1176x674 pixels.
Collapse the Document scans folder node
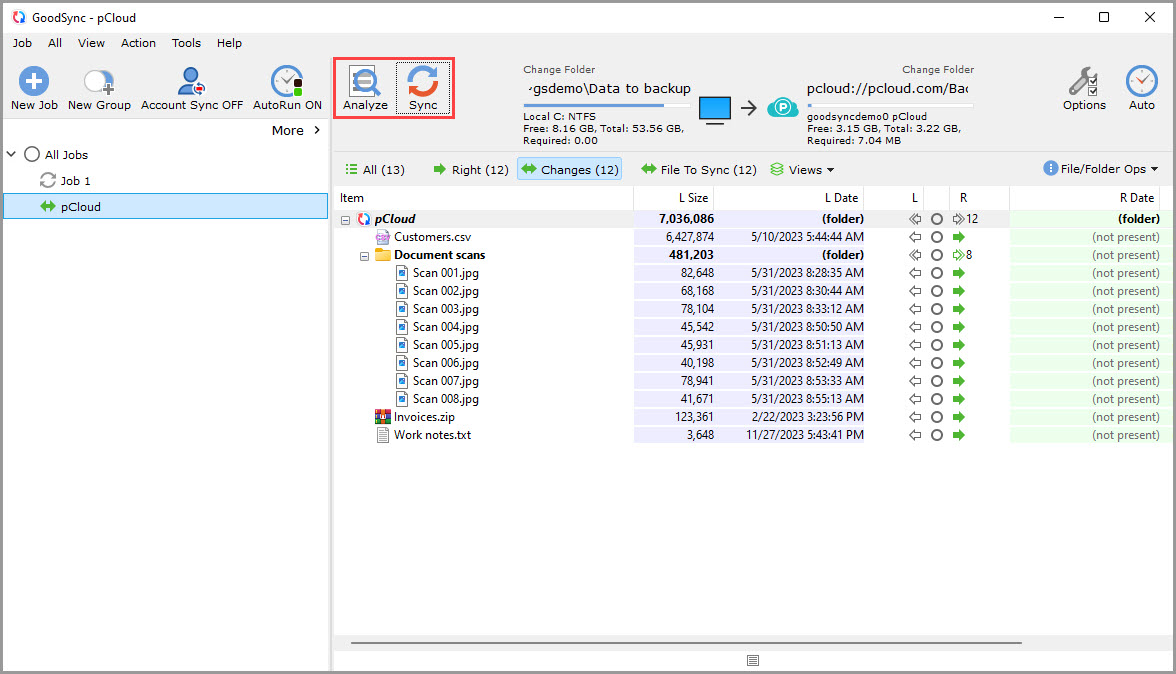tap(364, 256)
